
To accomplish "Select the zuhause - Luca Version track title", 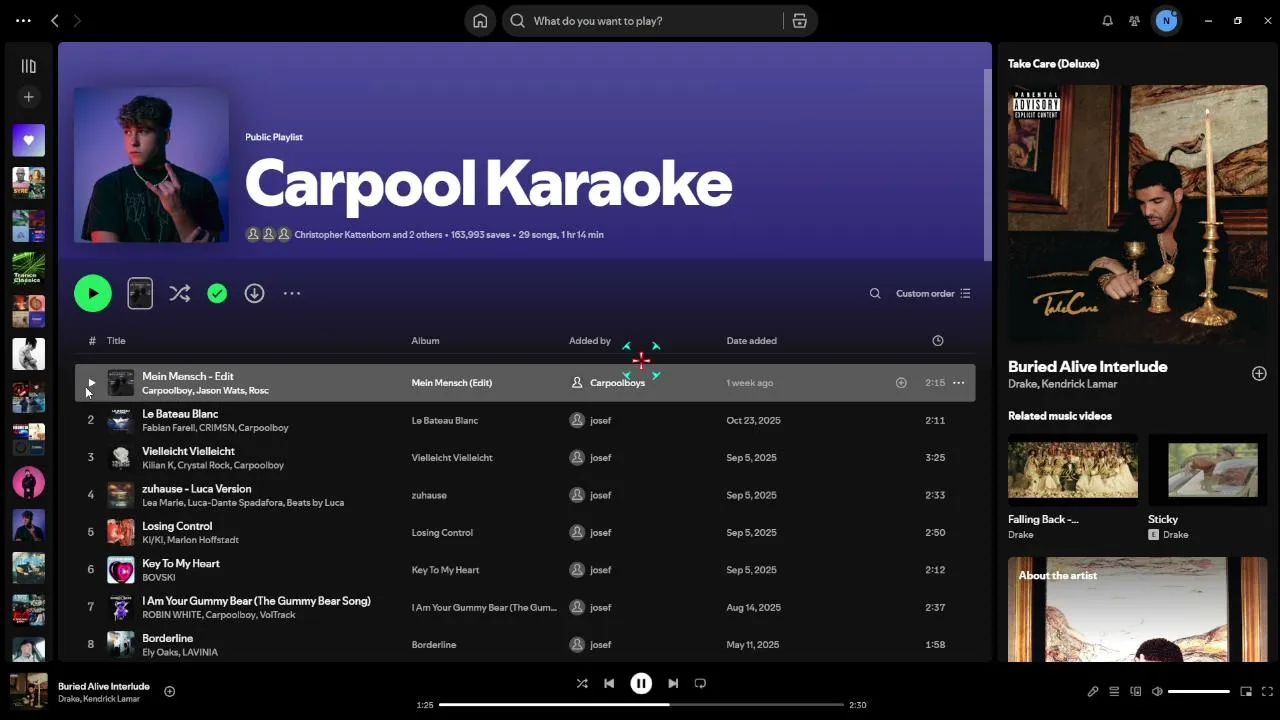I will pos(197,489).
